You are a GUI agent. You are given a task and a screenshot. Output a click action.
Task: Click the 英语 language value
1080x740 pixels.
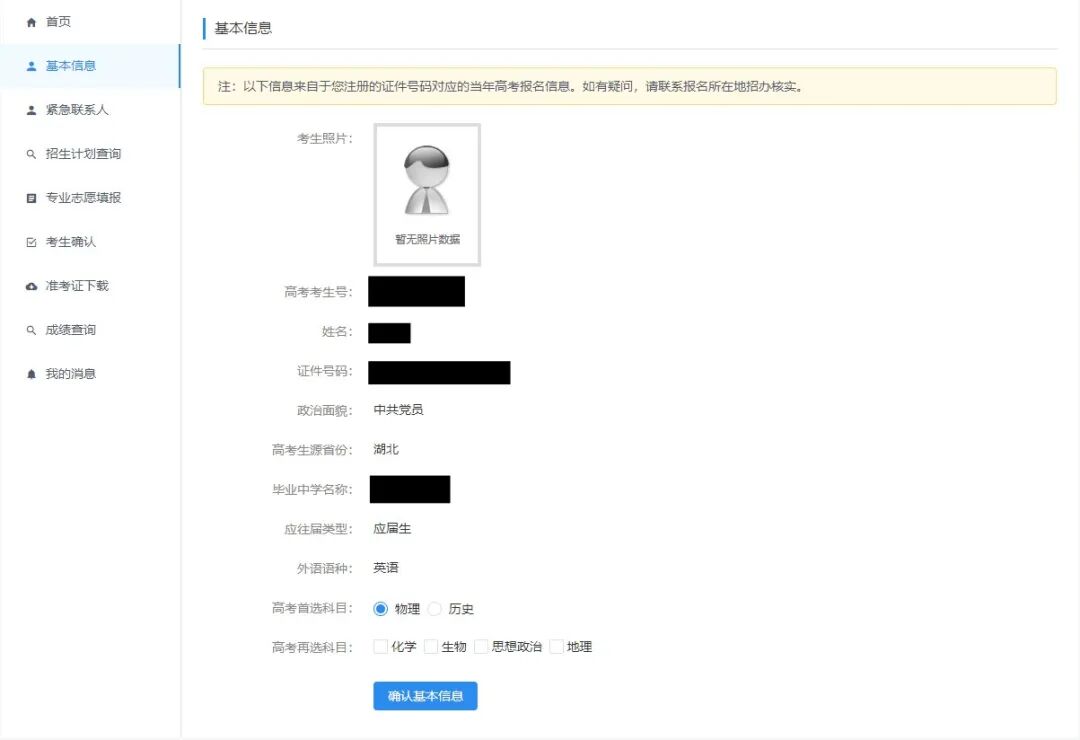386,568
